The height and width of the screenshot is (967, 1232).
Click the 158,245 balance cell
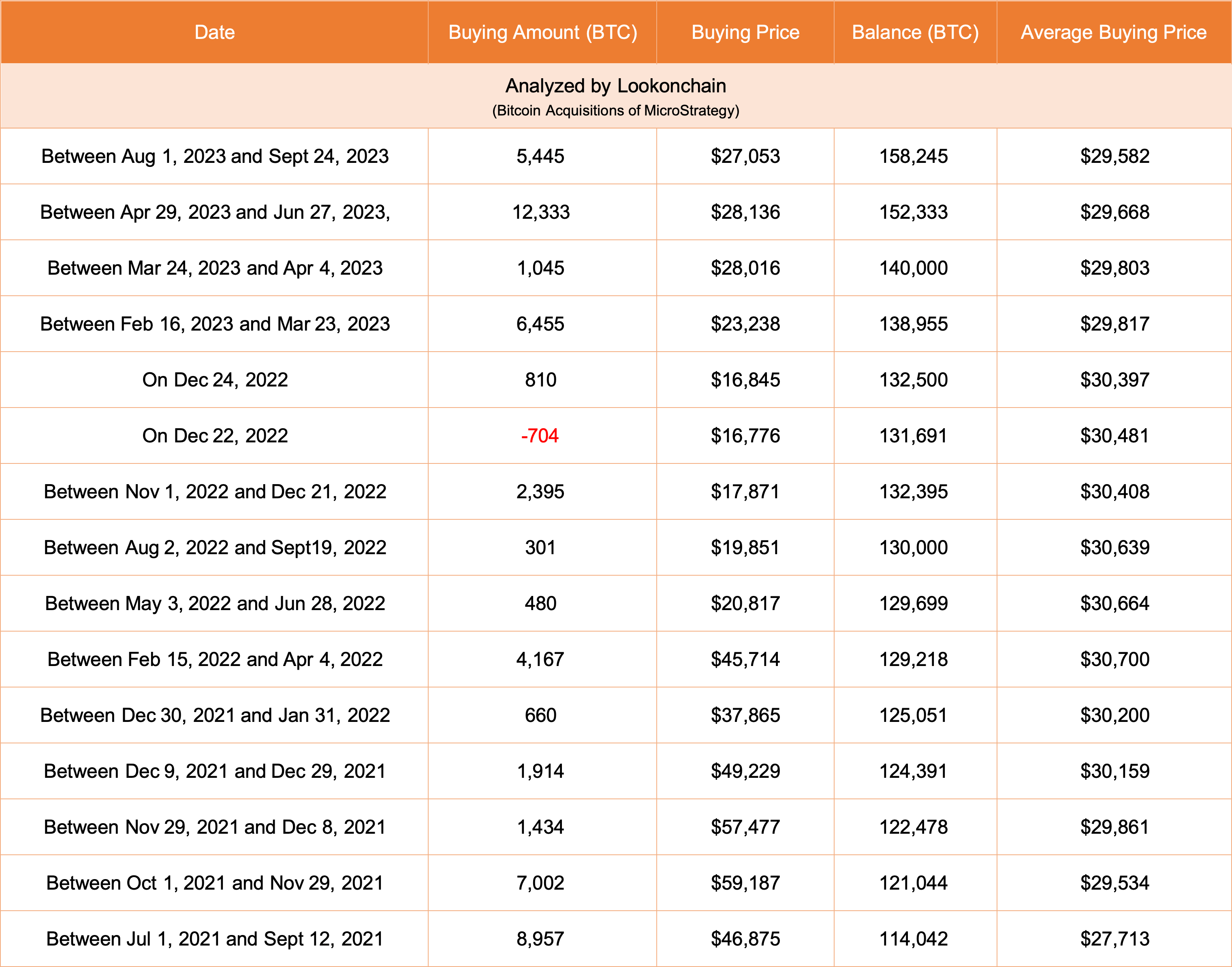913,156
